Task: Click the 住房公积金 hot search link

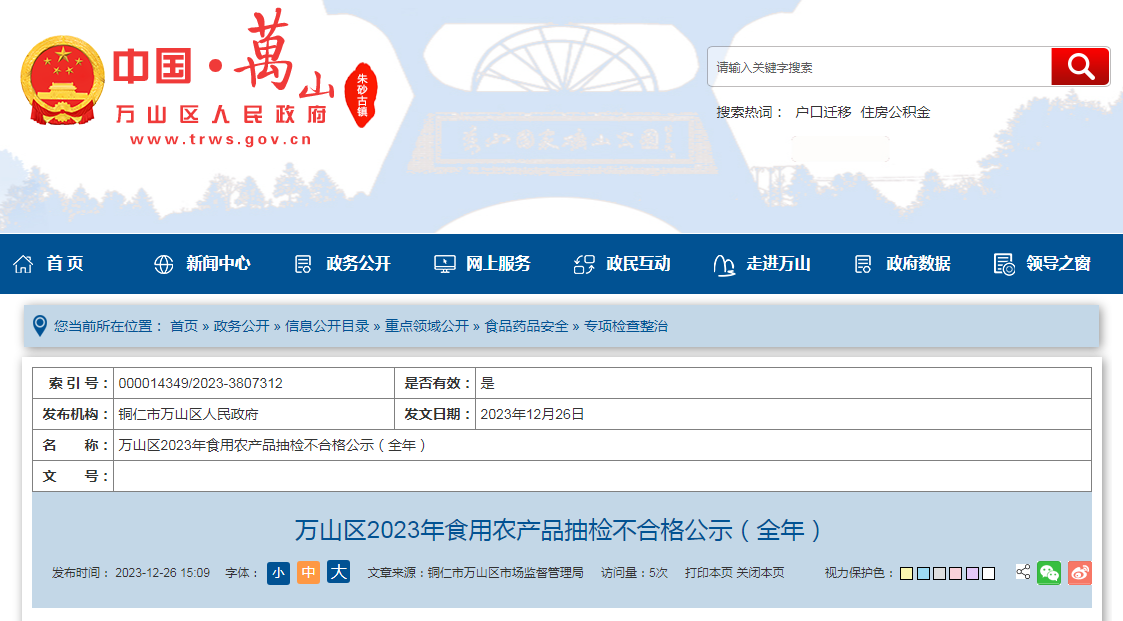Action: [895, 112]
